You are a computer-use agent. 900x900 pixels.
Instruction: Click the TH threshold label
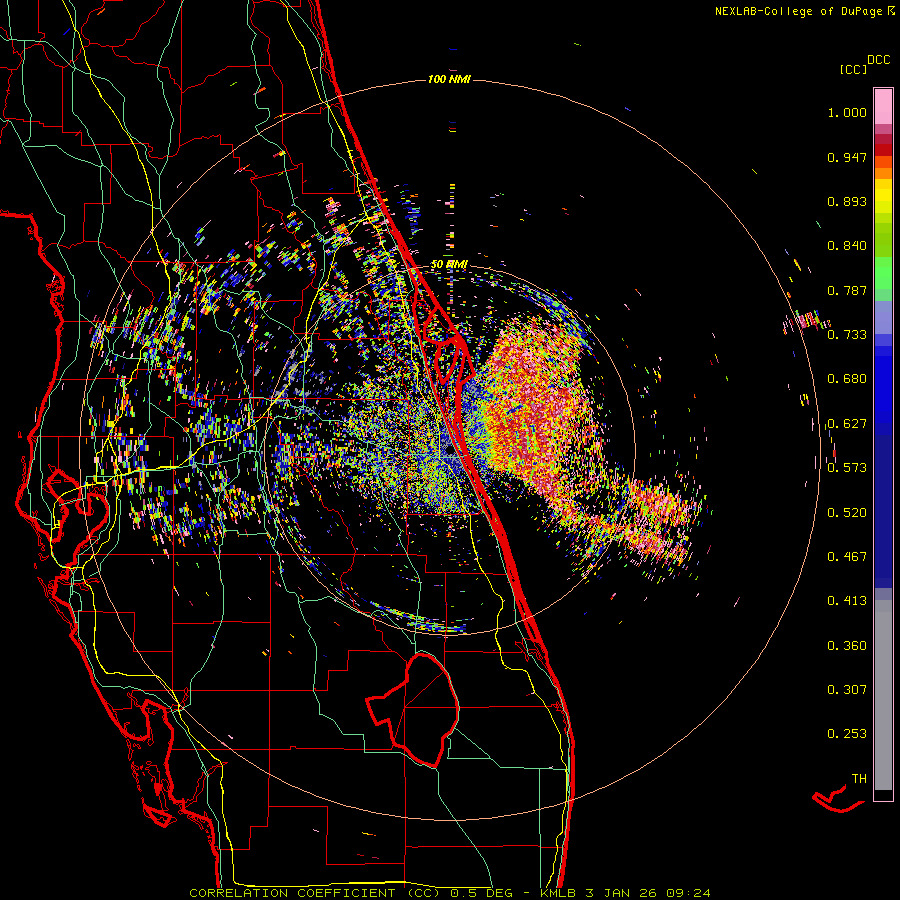coord(859,779)
